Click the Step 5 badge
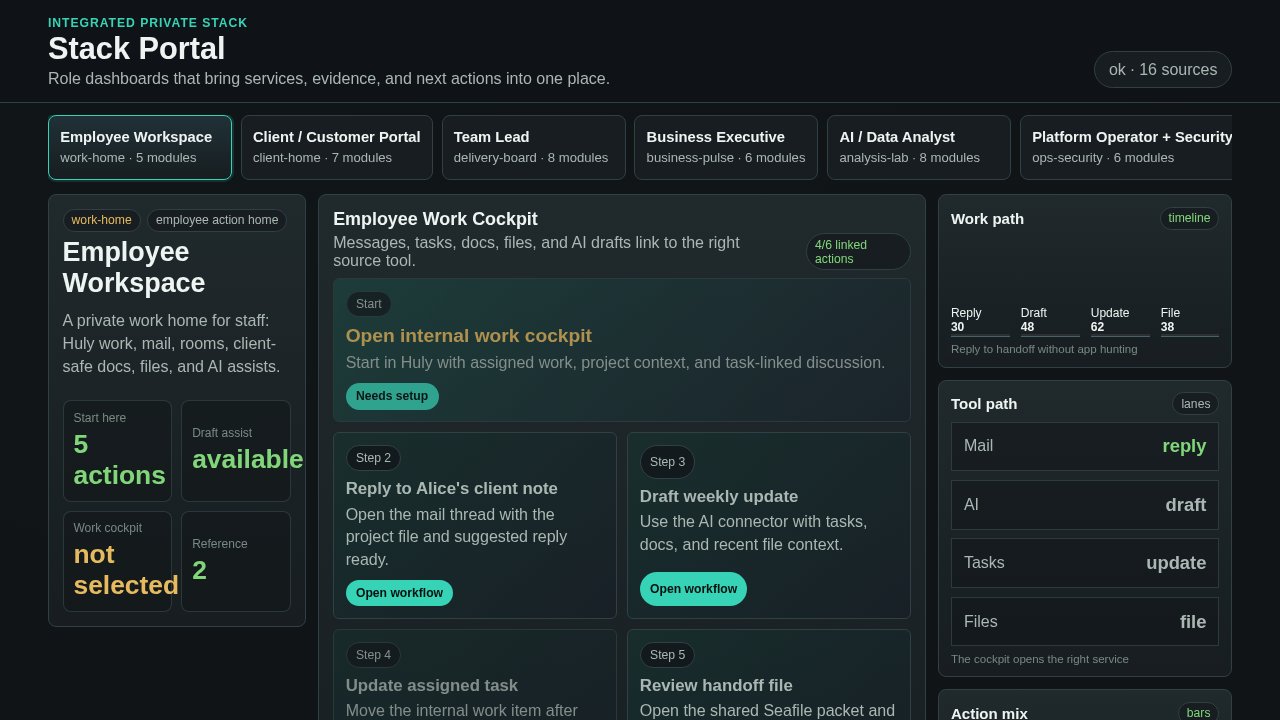The height and width of the screenshot is (720, 1280). pos(667,655)
